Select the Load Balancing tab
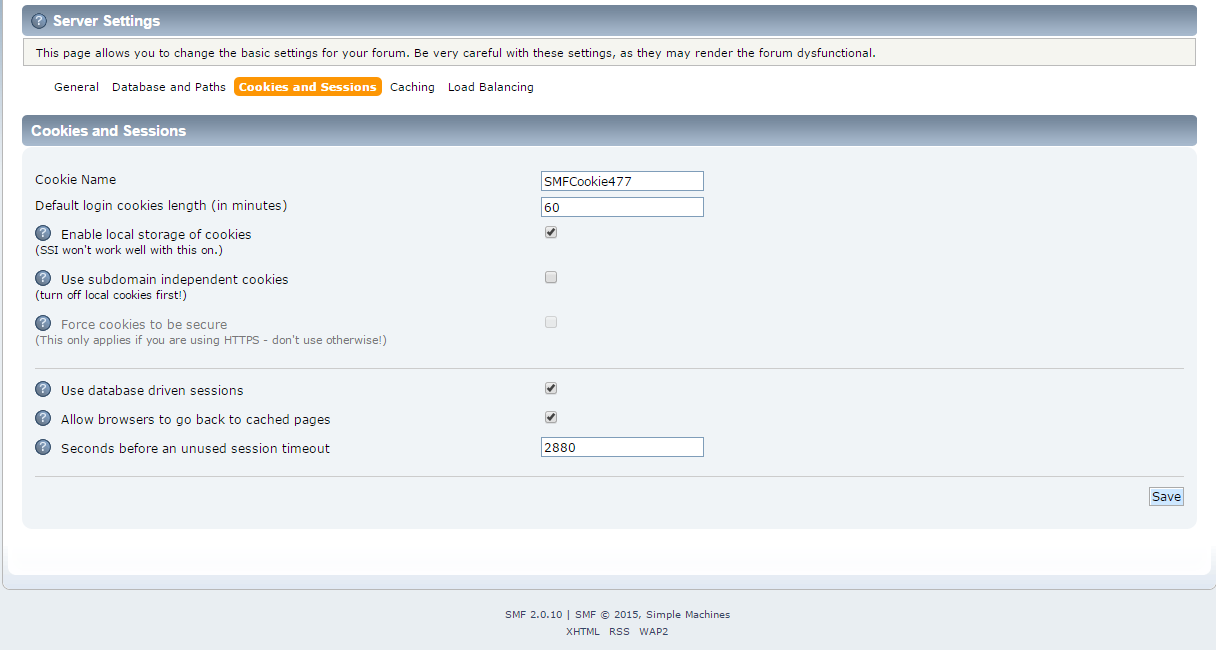Image resolution: width=1216 pixels, height=650 pixels. [490, 87]
